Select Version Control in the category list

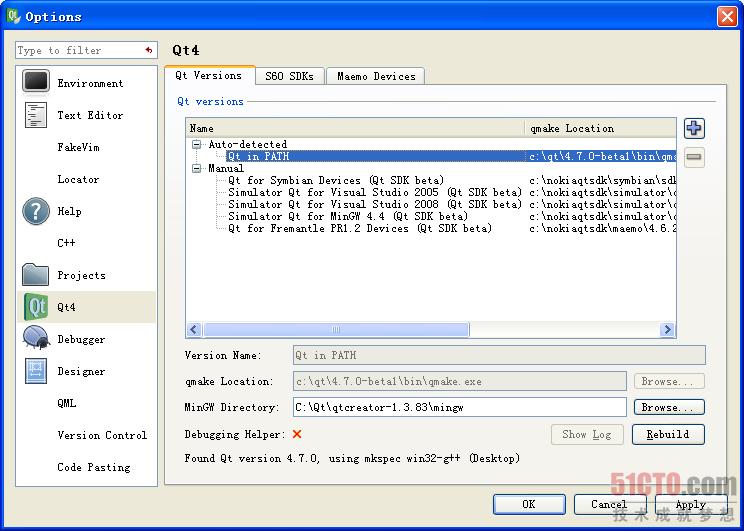(x=86, y=435)
